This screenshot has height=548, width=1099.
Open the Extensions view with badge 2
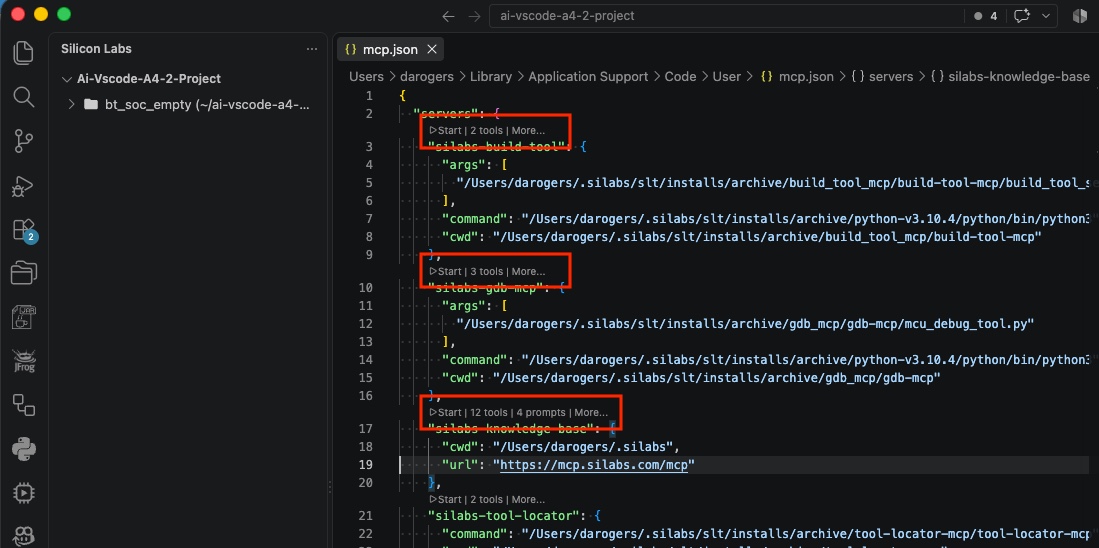tap(24, 230)
